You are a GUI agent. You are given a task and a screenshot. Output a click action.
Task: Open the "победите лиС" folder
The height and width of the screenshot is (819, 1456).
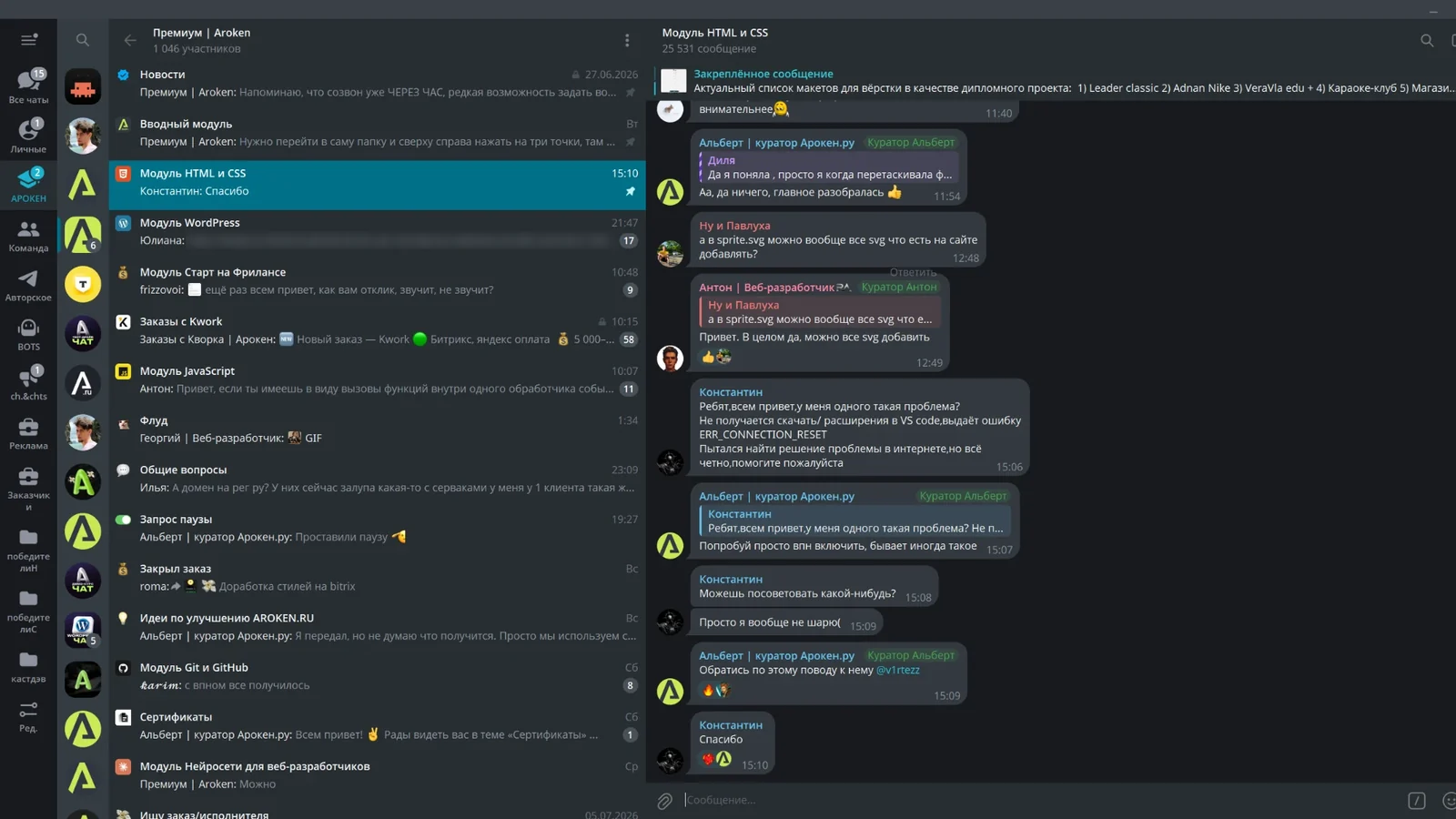pos(29,610)
